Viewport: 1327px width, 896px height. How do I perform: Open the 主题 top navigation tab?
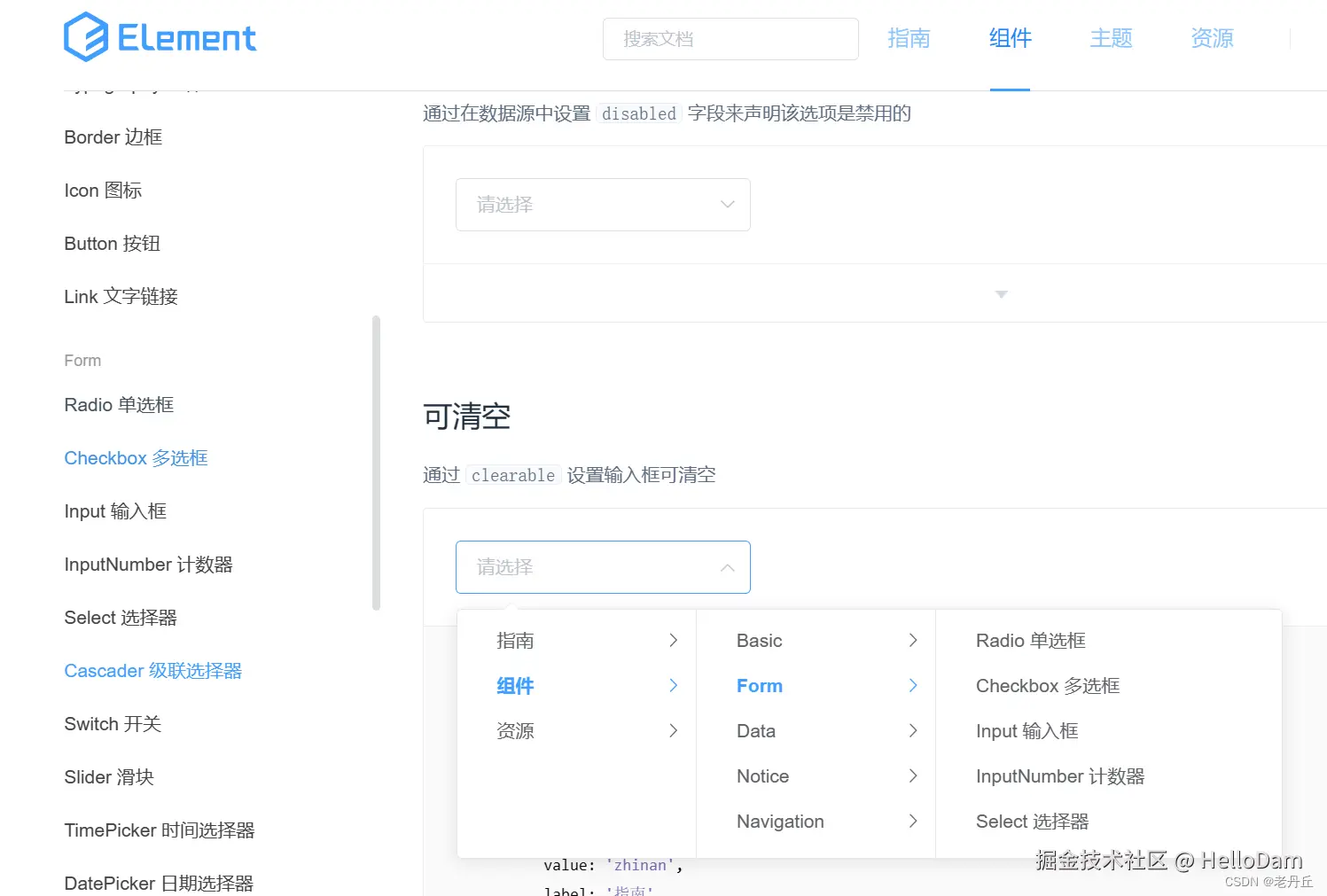coord(1112,38)
